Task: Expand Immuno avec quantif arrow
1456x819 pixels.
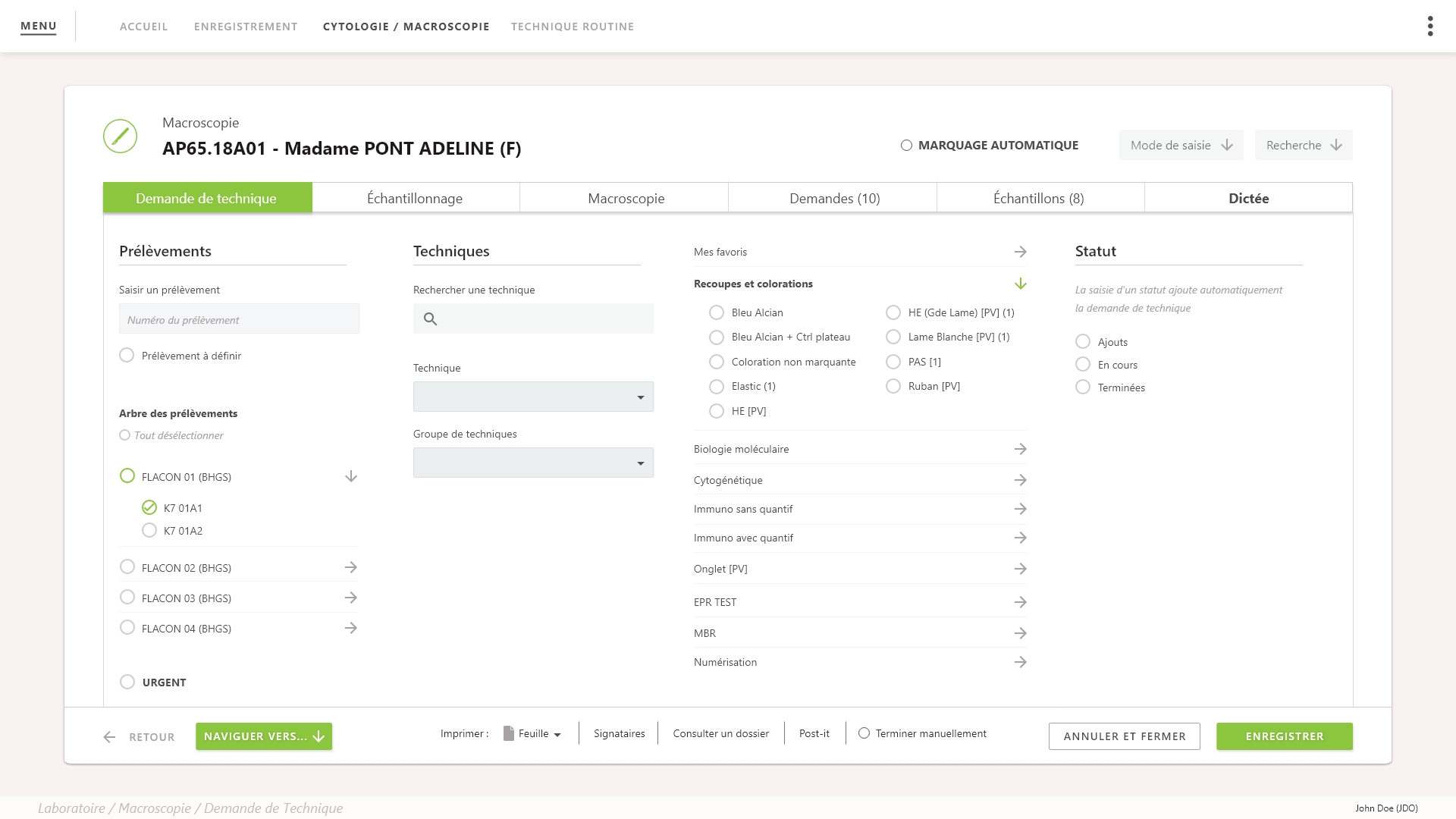Action: click(1021, 538)
